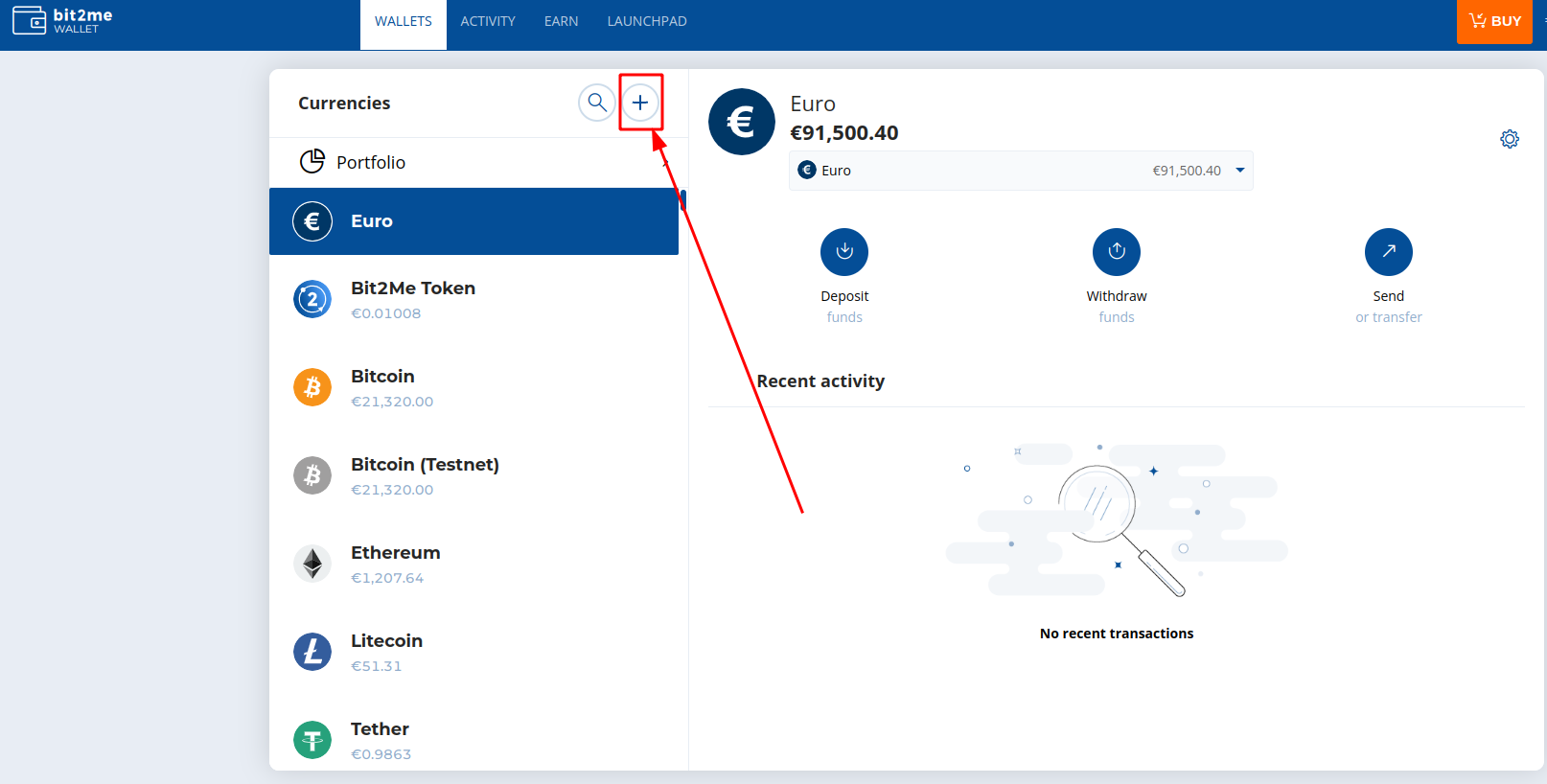The image size is (1547, 784).
Task: Click the No recent transactions message
Action: click(x=1117, y=634)
